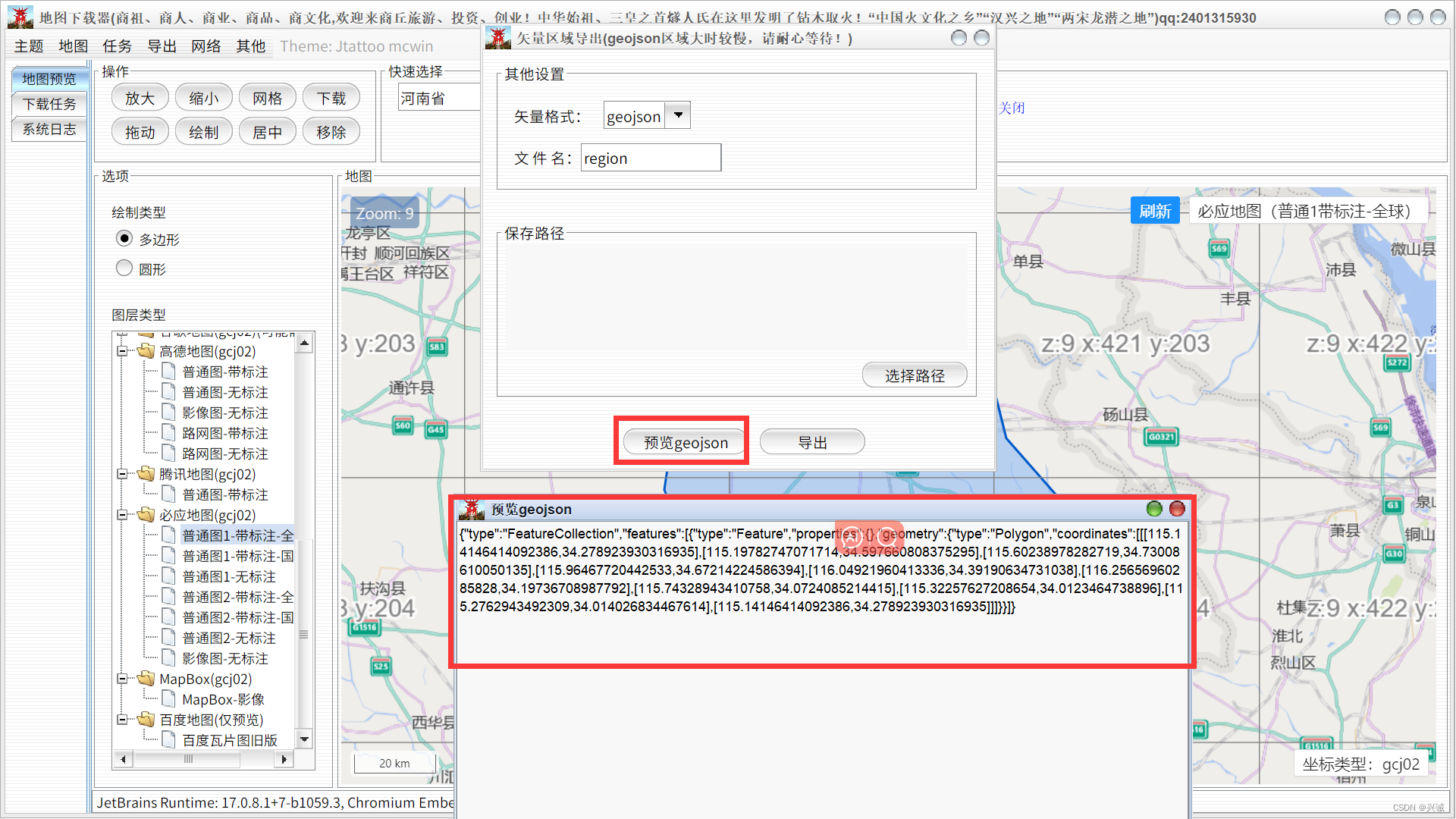Viewport: 1456px width, 819px height.
Task: Collapse 必应地图(gcj02) tree node
Action: [122, 515]
